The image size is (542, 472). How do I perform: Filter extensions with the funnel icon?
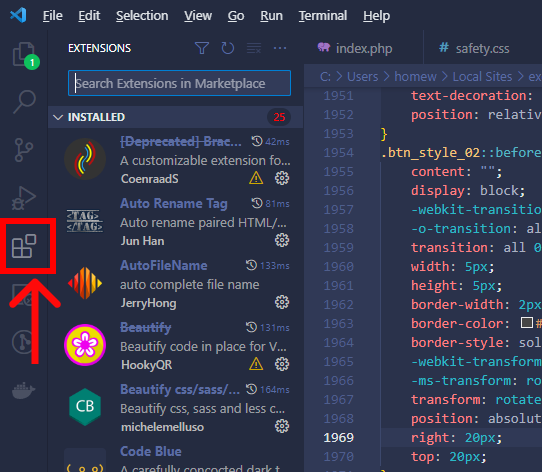point(202,48)
